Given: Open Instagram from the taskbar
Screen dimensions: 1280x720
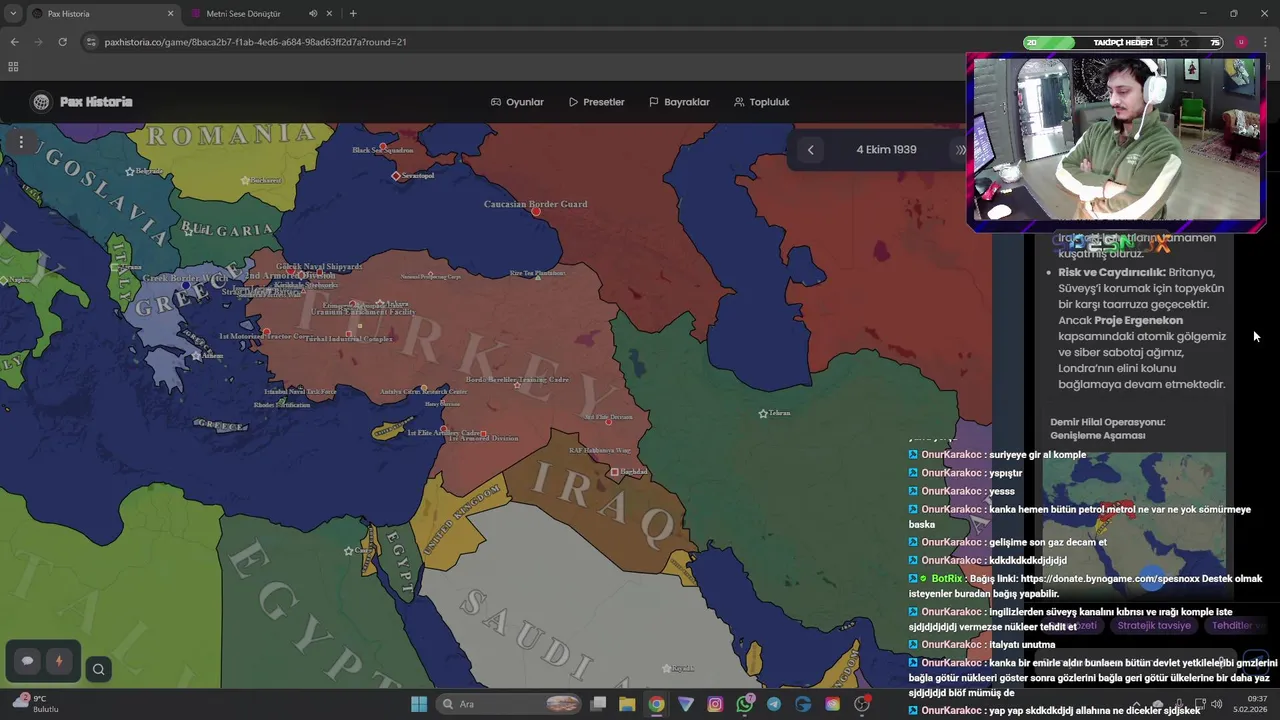Looking at the screenshot, I should (715, 704).
